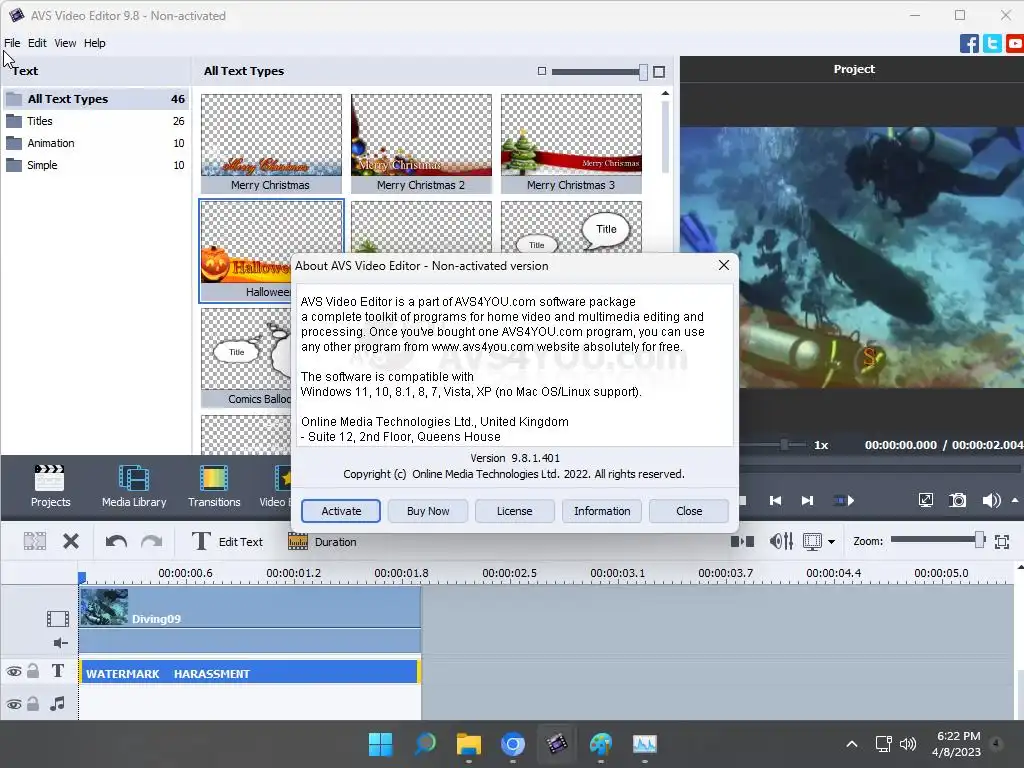The width and height of the screenshot is (1024, 768).
Task: Toggle preview volume speaker icon
Action: point(991,500)
